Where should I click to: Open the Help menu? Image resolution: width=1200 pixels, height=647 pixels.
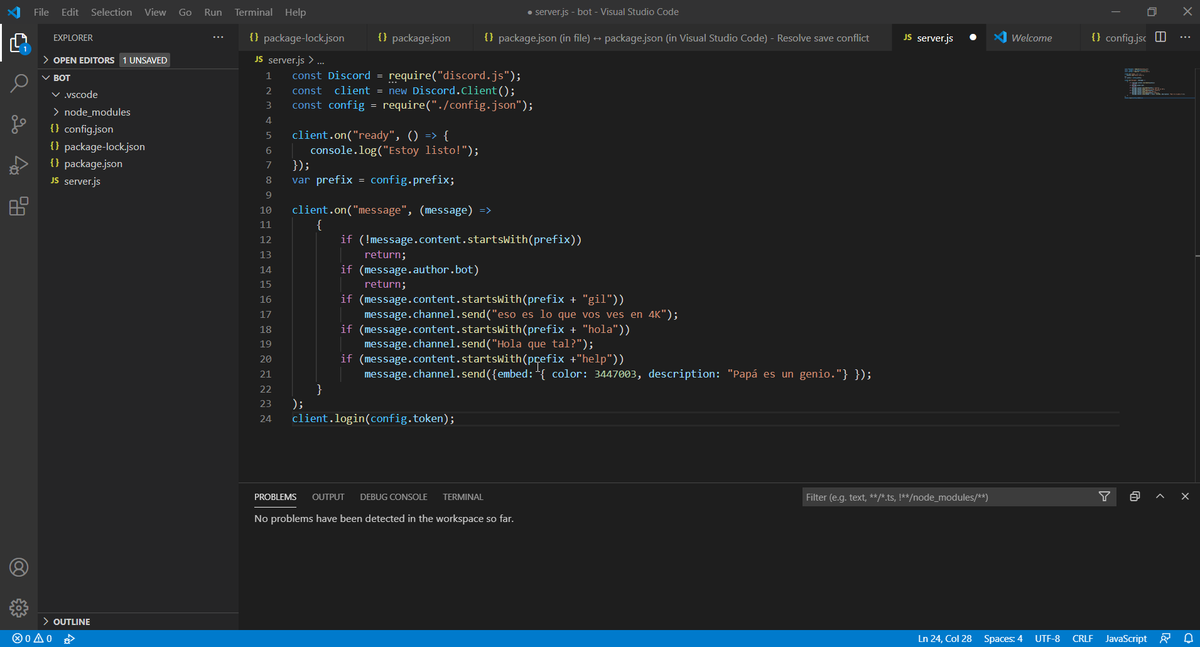[x=295, y=12]
